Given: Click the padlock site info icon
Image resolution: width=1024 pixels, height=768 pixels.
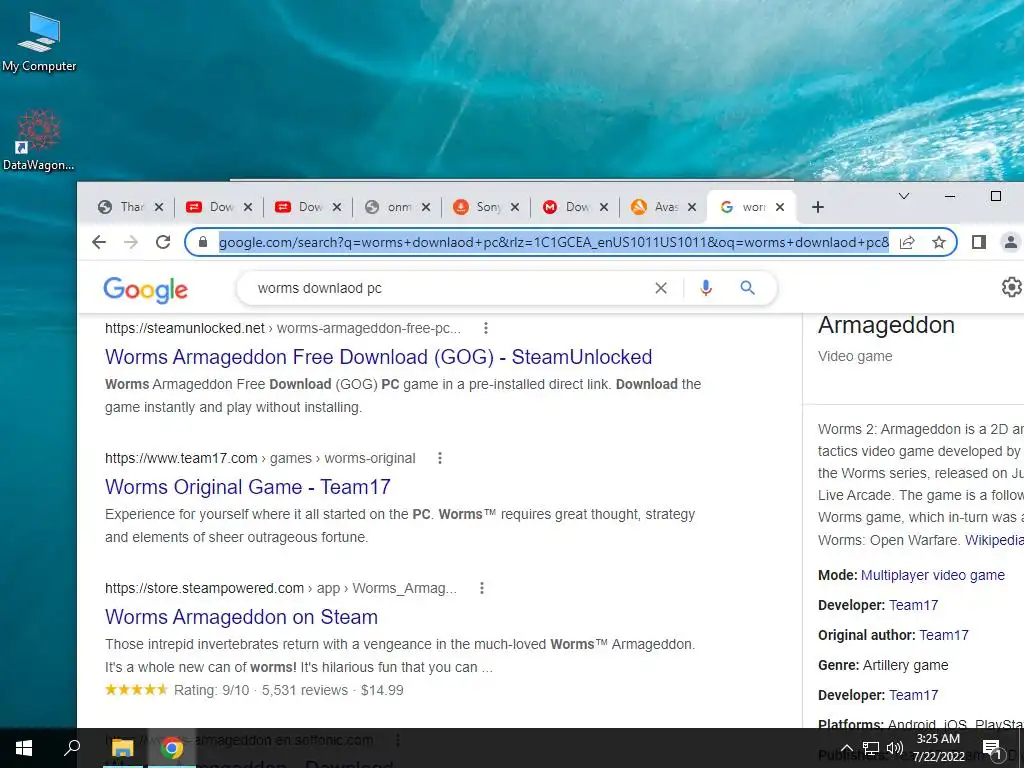Looking at the screenshot, I should [203, 242].
